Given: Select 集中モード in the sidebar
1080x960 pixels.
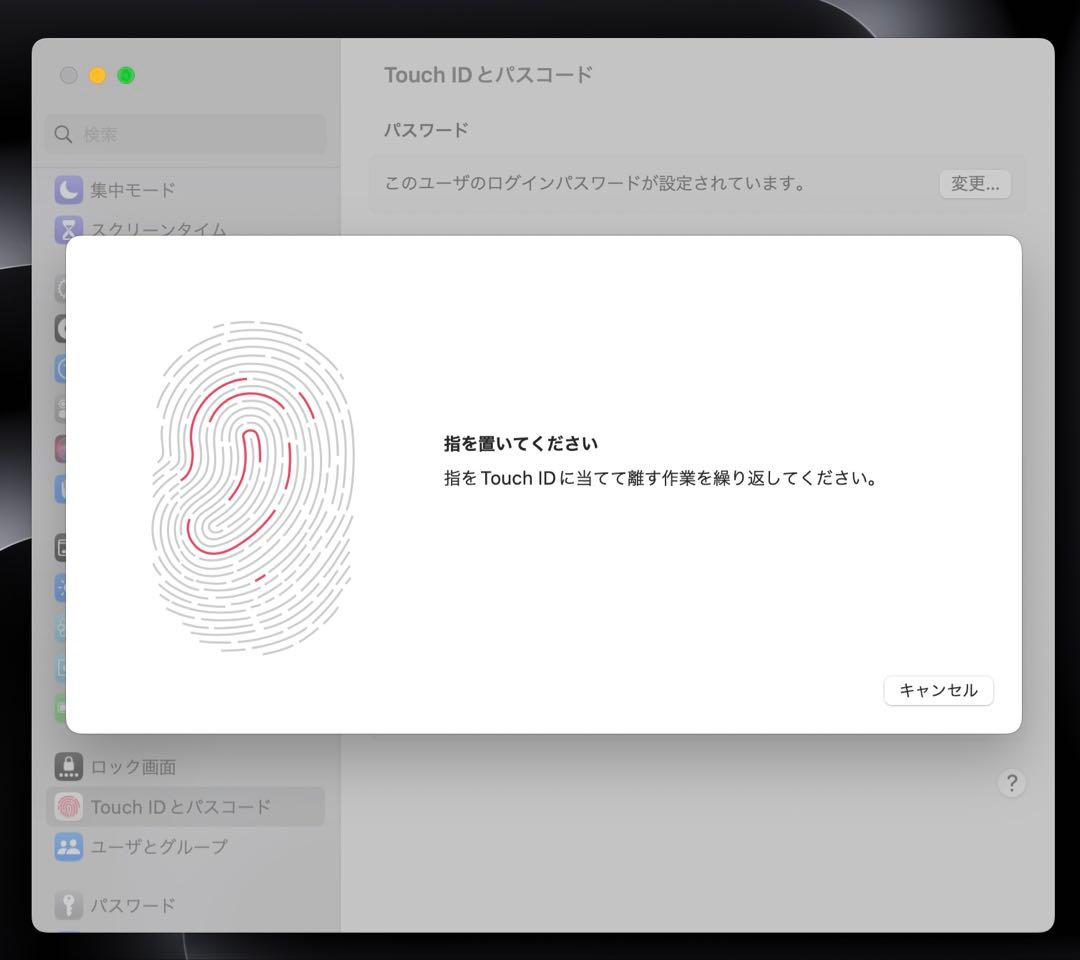Looking at the screenshot, I should coord(133,190).
